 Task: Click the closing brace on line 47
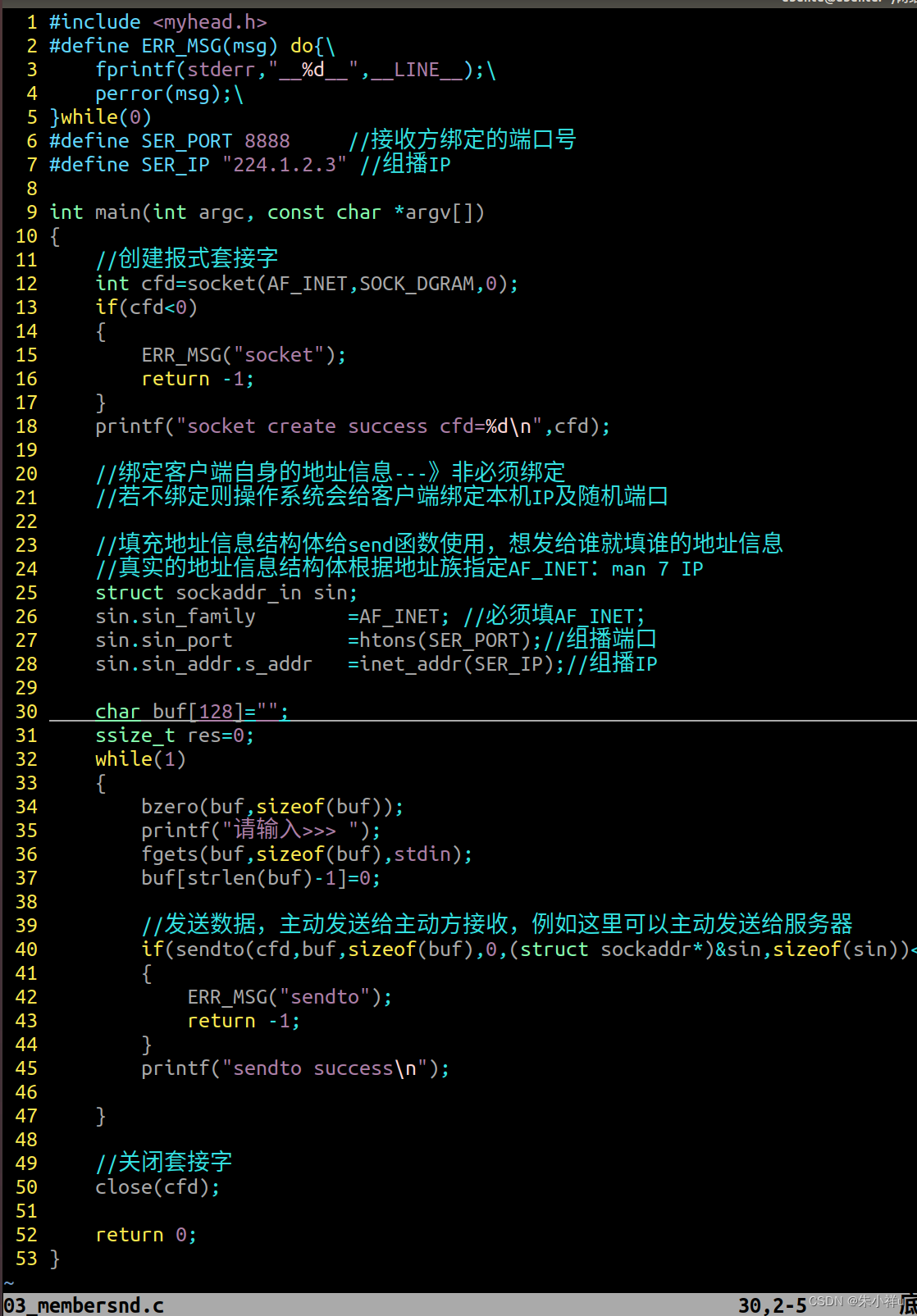tap(101, 1116)
